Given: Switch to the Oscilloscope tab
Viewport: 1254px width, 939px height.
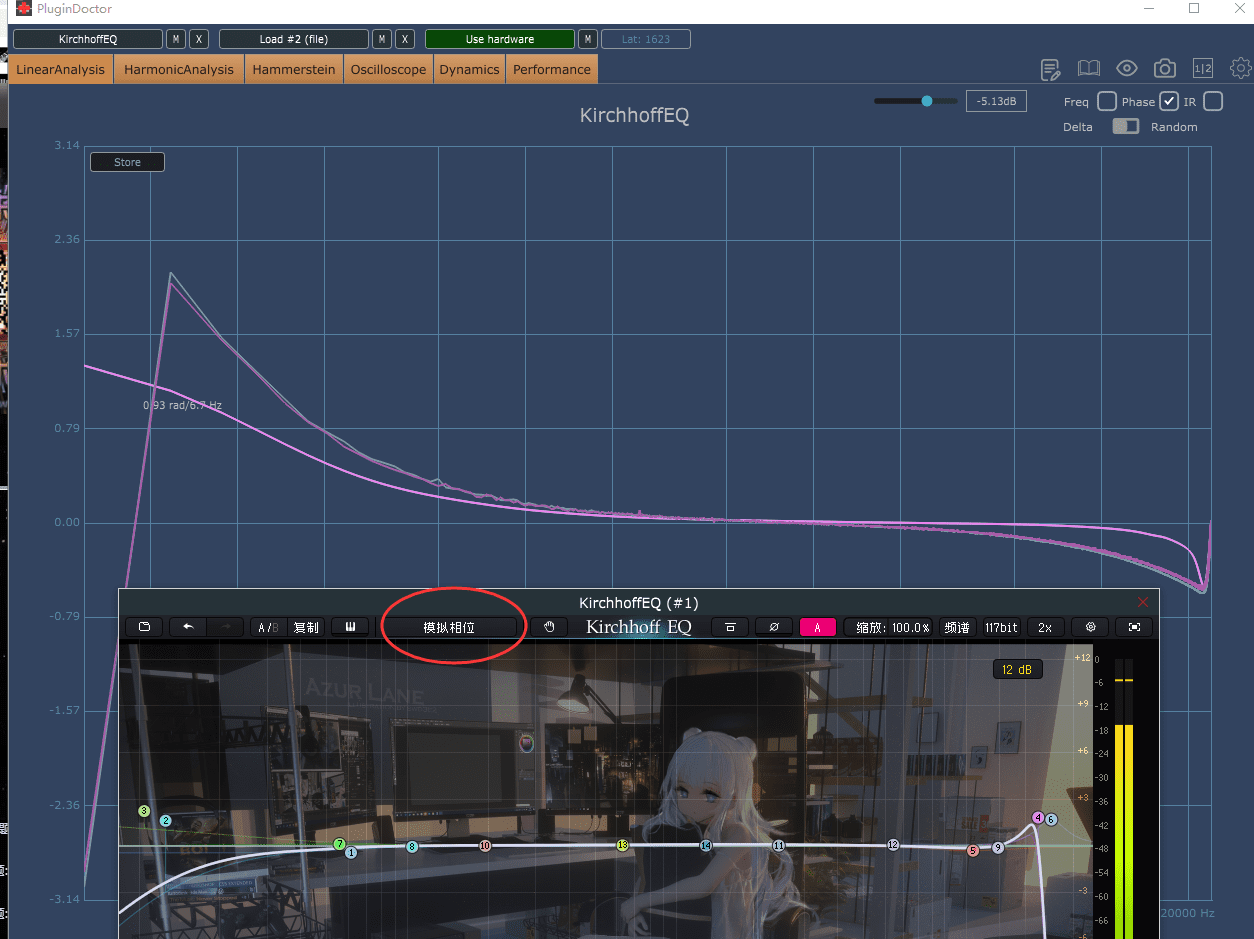Looking at the screenshot, I should 388,70.
